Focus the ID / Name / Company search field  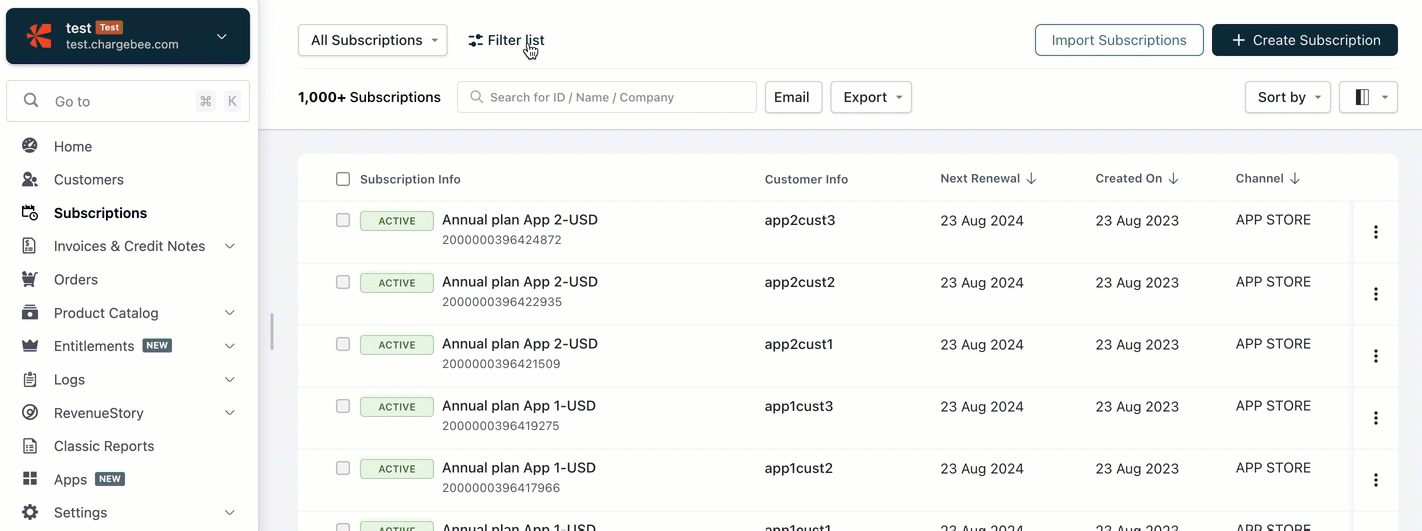click(607, 97)
